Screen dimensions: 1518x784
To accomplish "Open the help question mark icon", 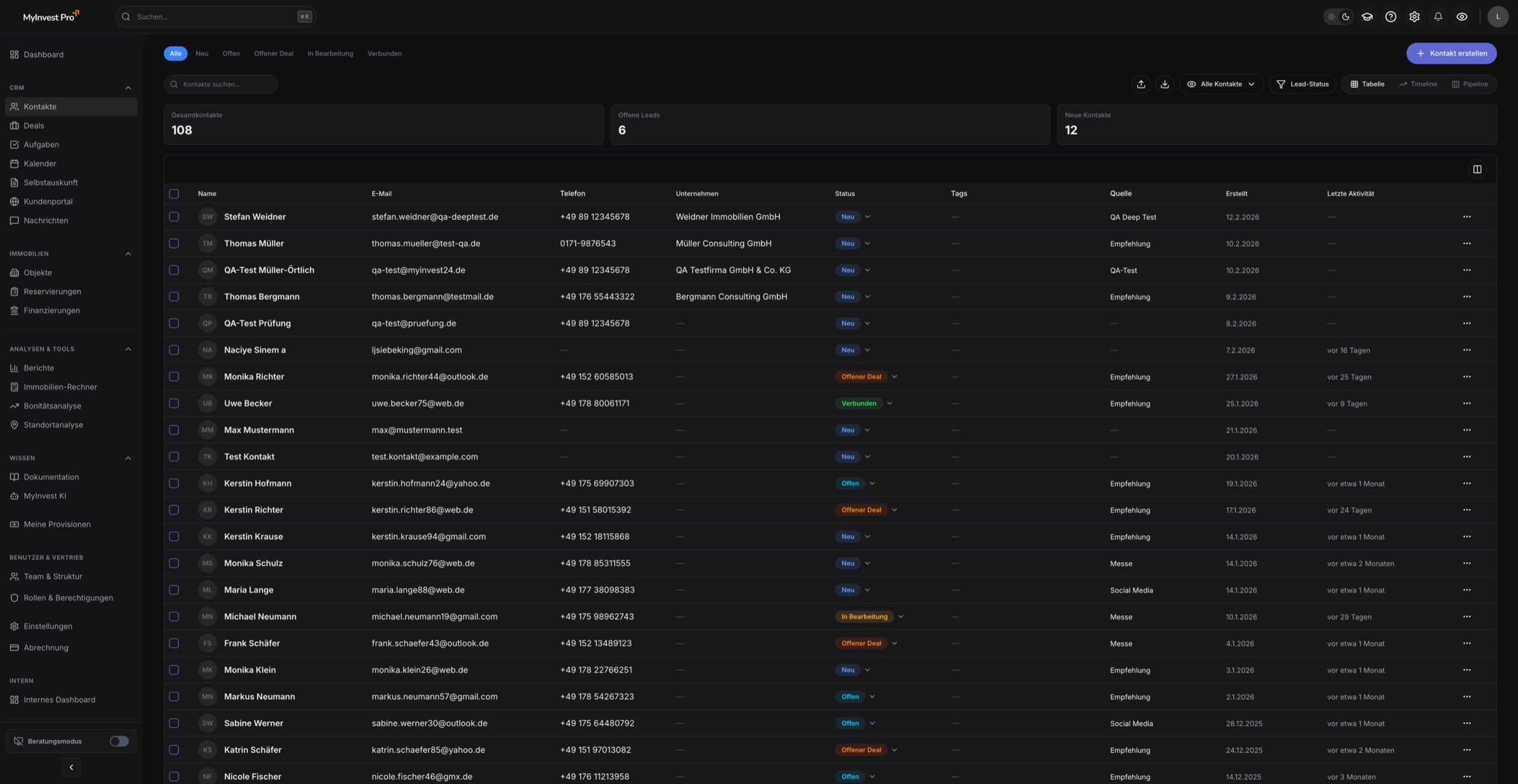I will tap(1391, 16).
